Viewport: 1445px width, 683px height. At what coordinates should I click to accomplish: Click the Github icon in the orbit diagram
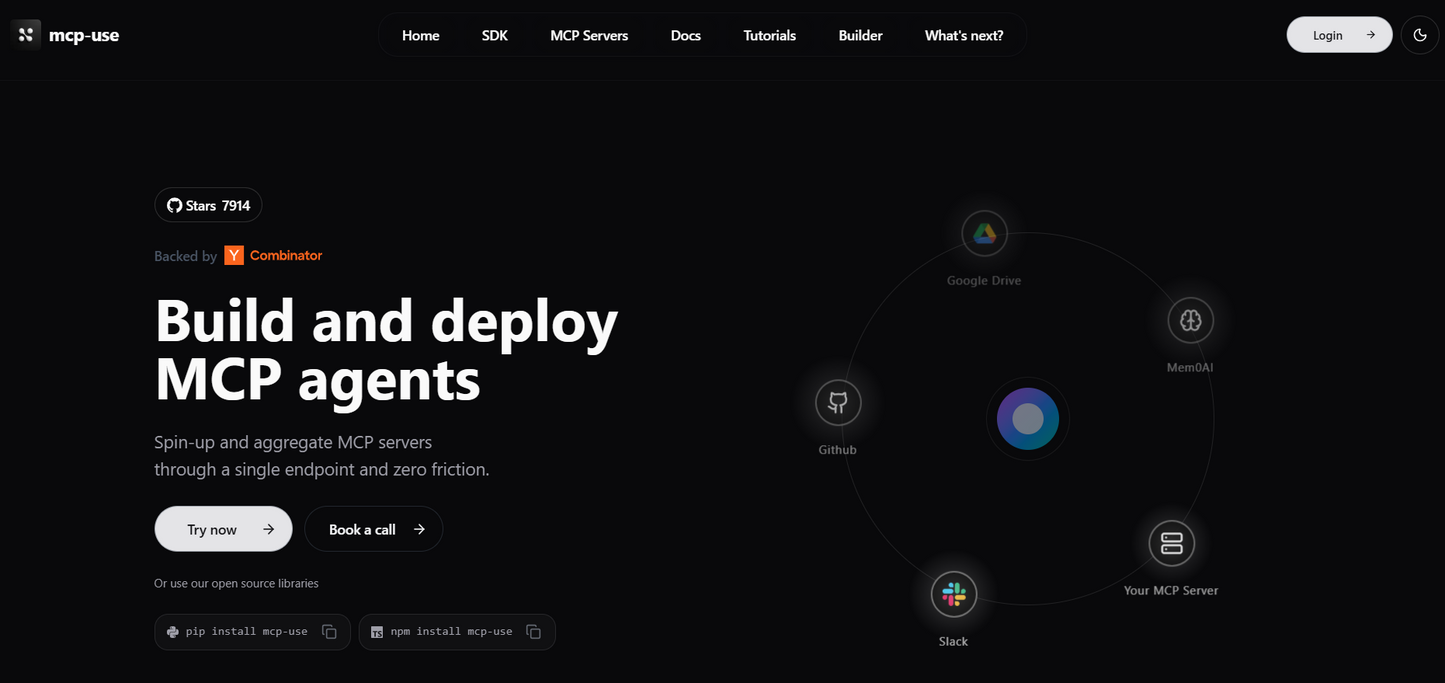838,403
